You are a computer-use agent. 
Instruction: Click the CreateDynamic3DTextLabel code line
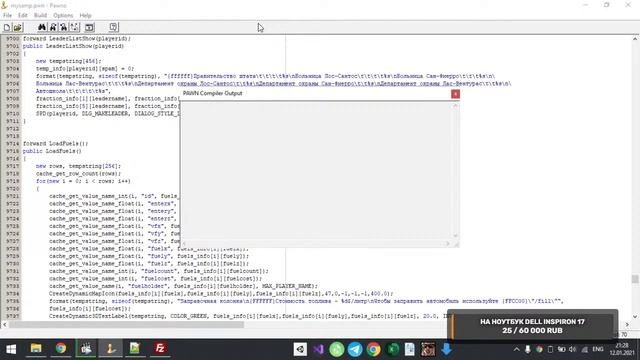point(249,316)
